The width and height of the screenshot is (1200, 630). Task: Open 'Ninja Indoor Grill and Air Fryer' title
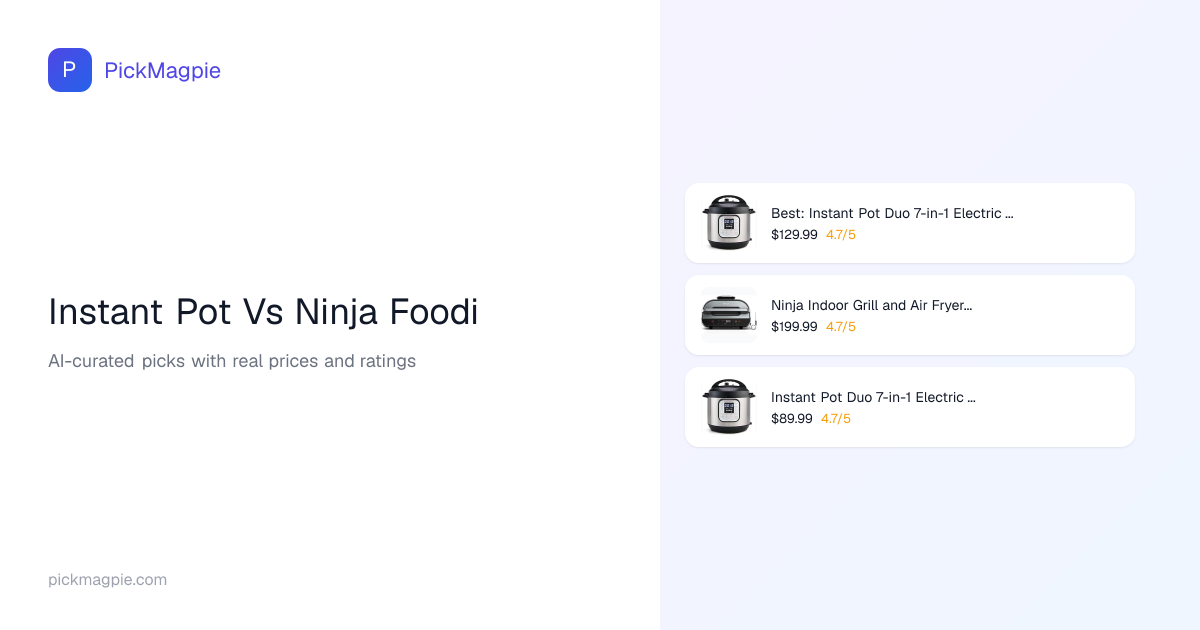pos(871,305)
